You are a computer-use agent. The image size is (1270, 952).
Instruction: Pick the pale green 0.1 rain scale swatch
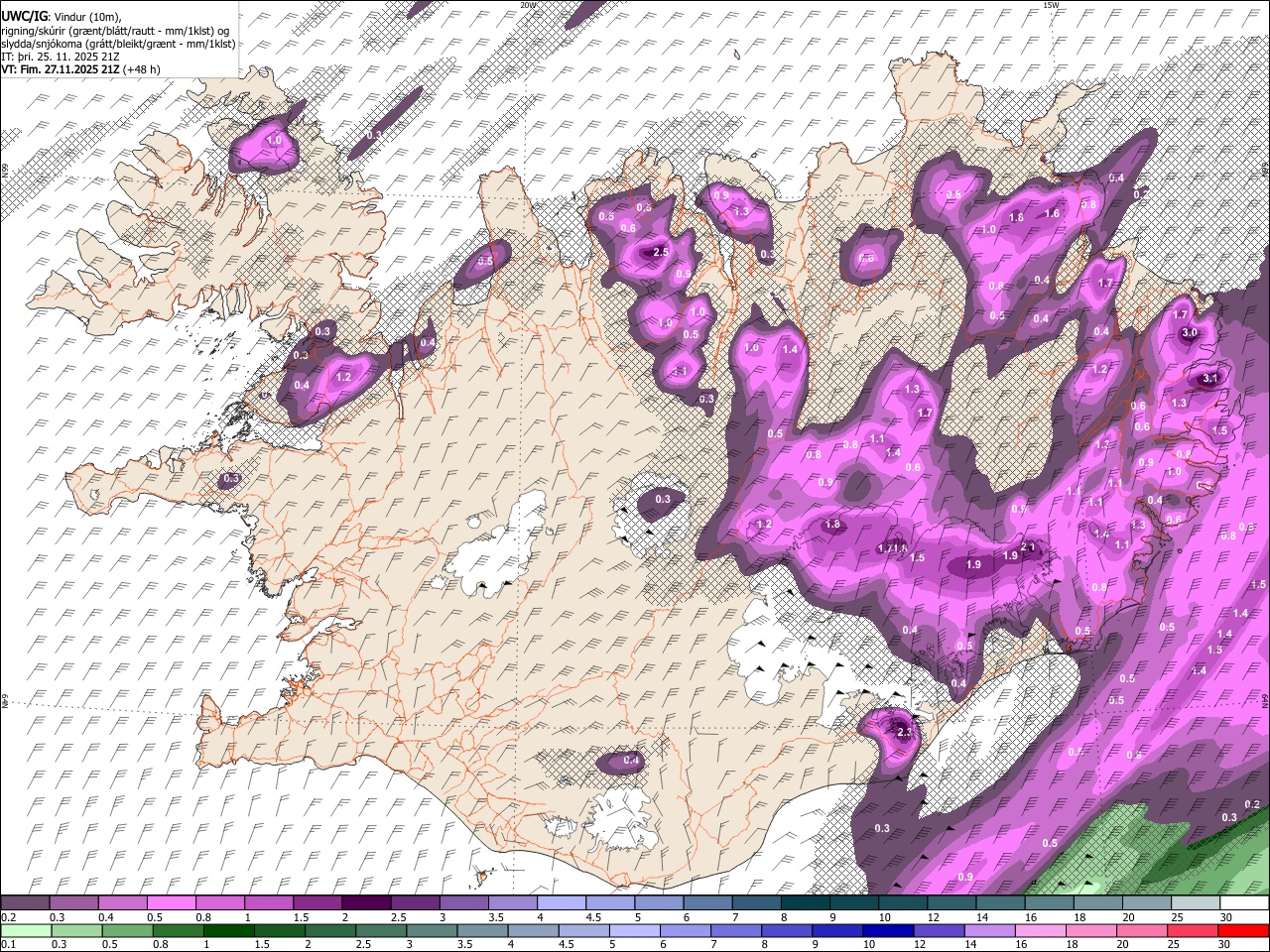click(26, 930)
